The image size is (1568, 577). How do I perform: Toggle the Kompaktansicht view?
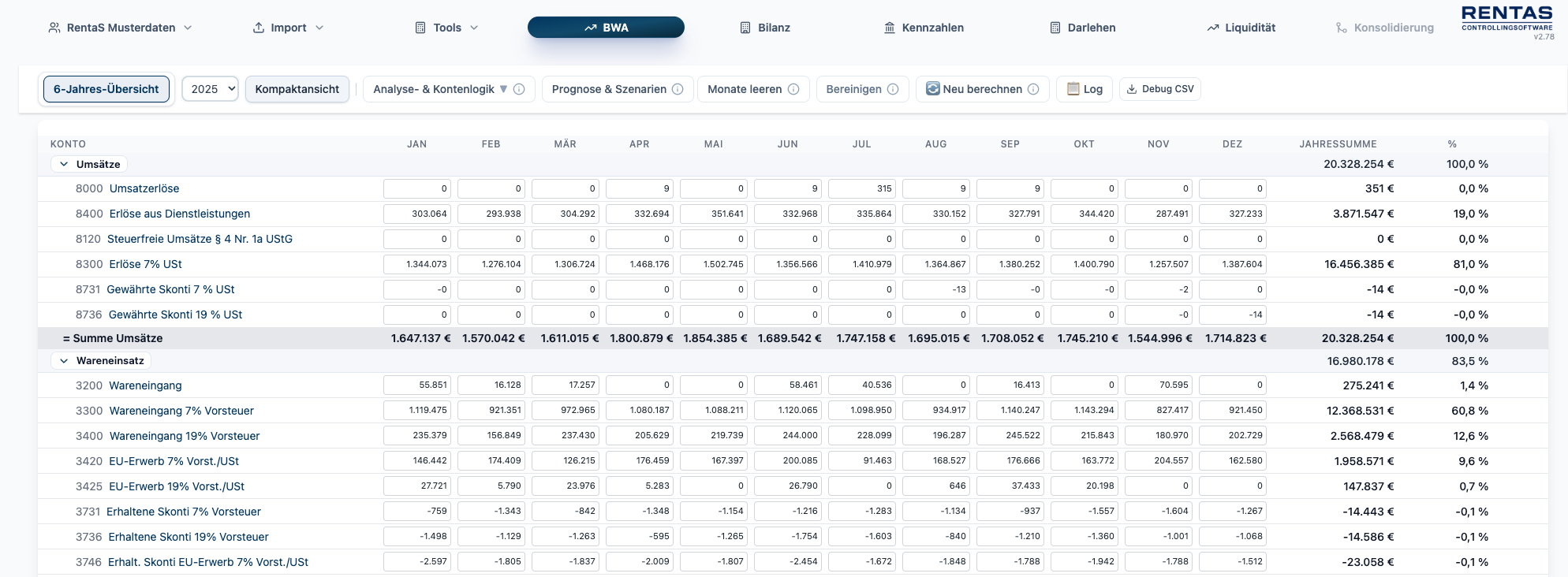pos(297,89)
